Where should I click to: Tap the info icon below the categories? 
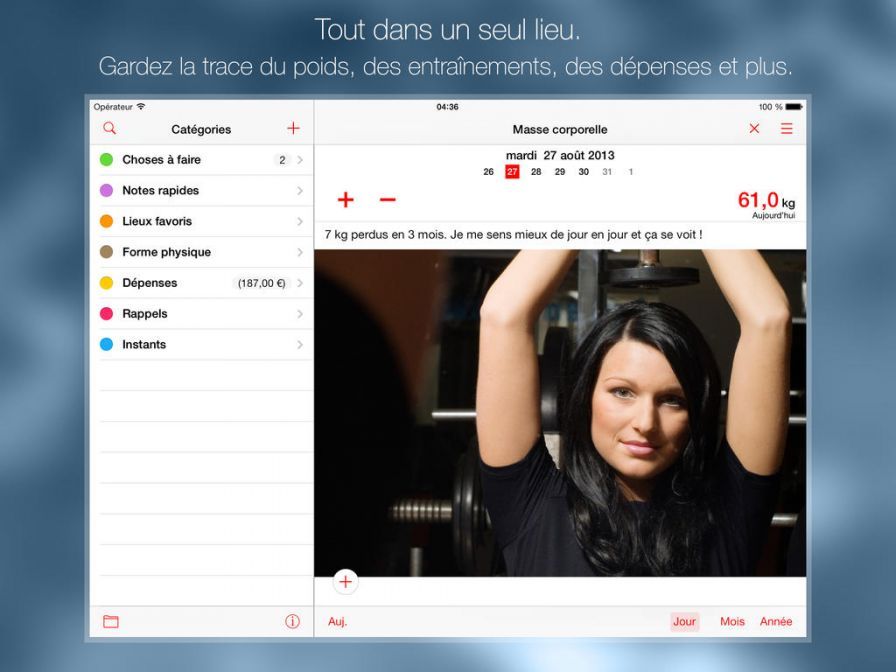point(292,621)
